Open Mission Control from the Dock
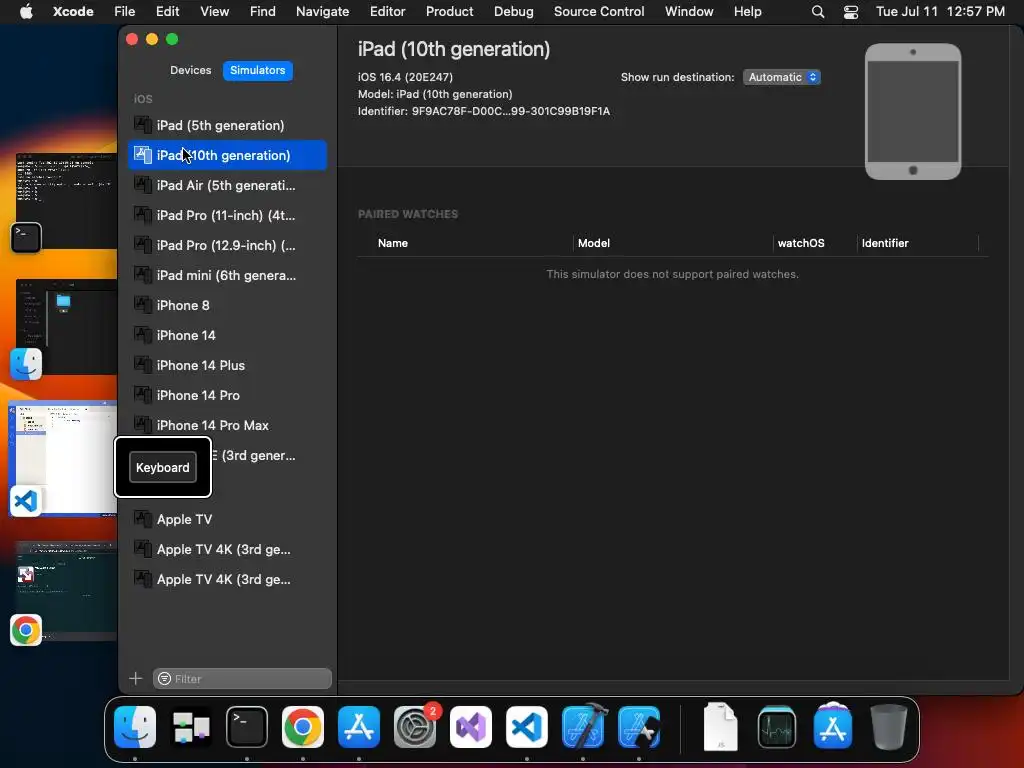Viewport: 1024px width, 768px height. point(191,727)
